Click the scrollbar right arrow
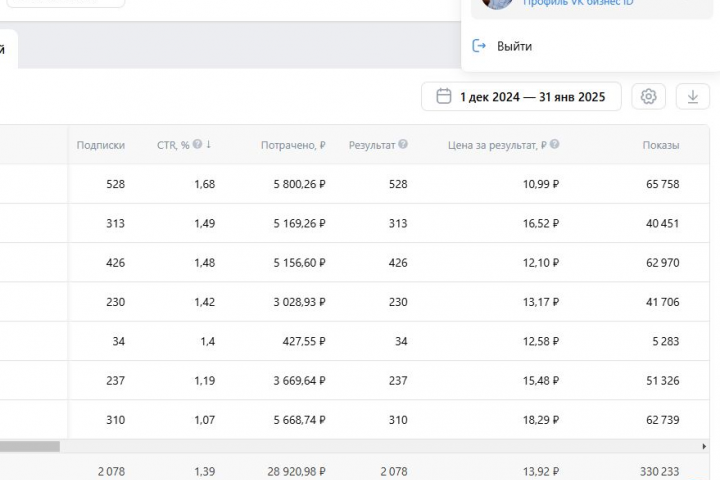 point(704,446)
